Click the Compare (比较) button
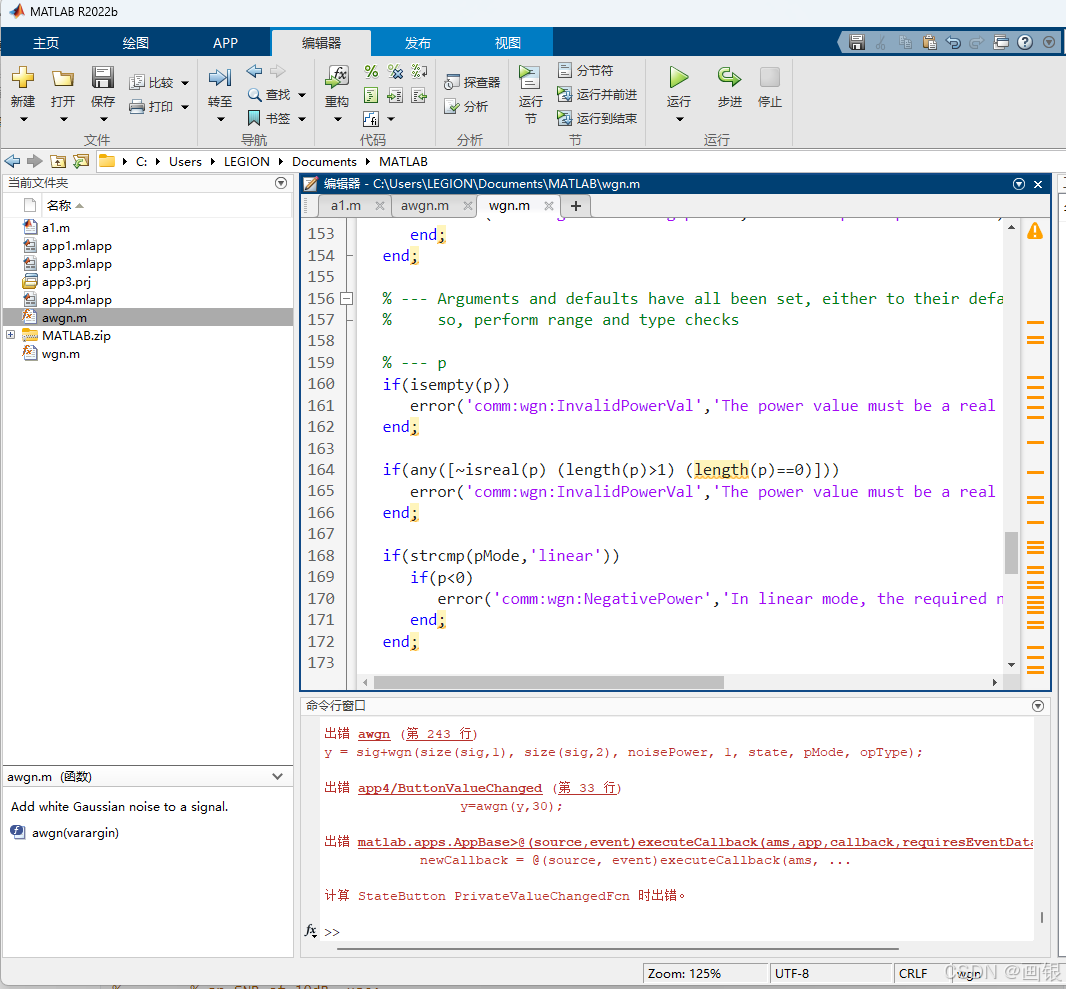Screen dimensions: 1066x989 154,82
